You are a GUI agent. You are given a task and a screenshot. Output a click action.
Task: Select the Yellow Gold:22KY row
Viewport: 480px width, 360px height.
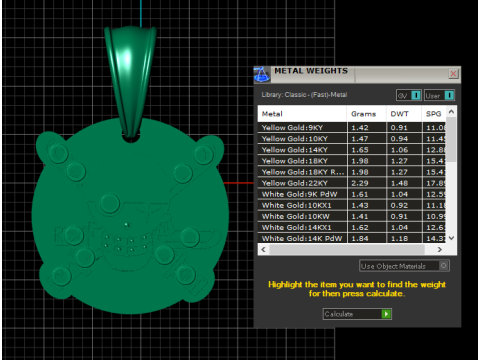tap(352, 183)
